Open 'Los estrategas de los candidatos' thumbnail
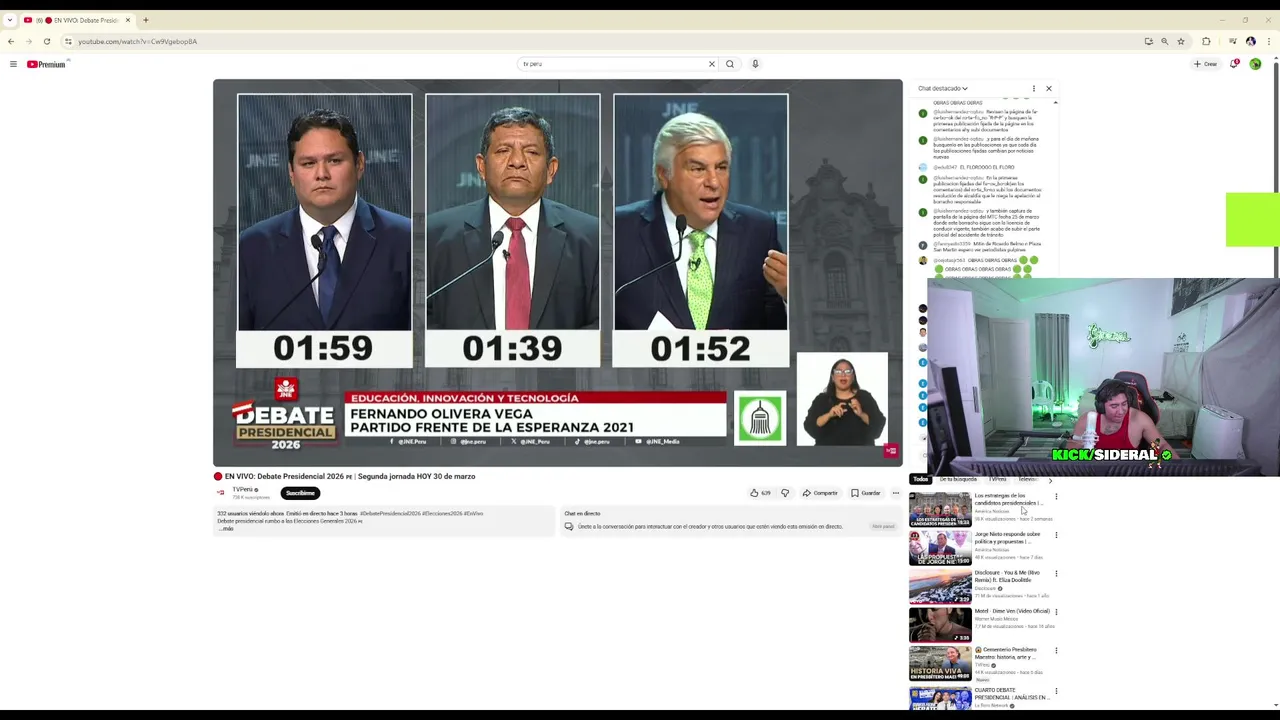 point(940,509)
